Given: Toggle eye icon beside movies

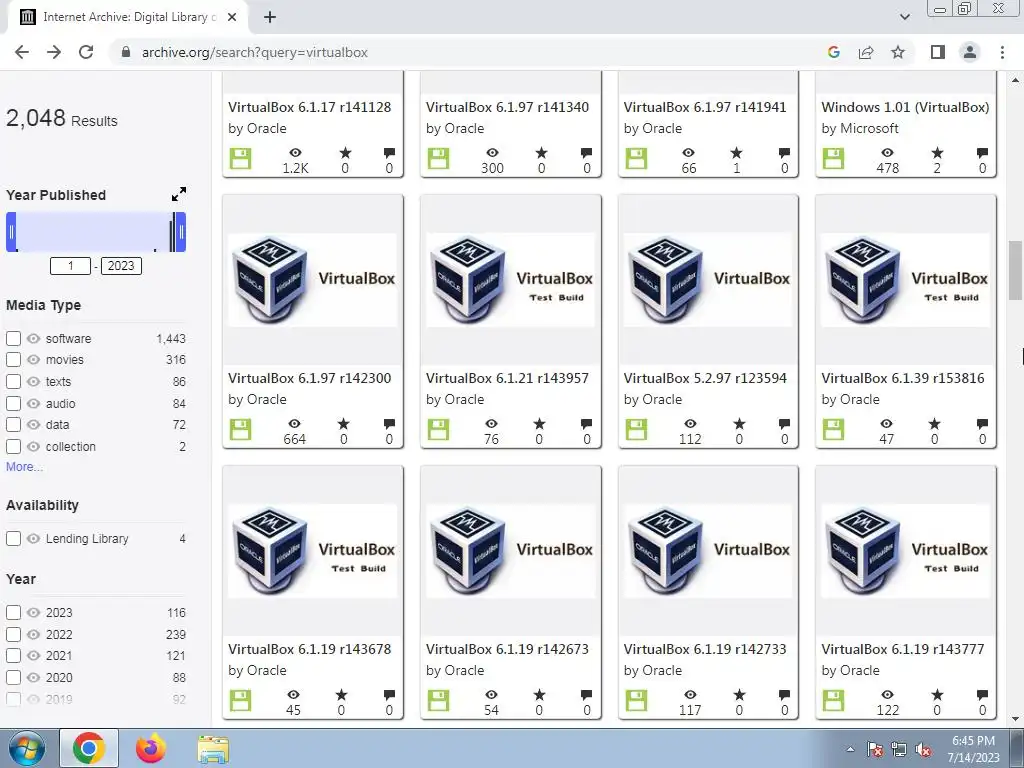Looking at the screenshot, I should pos(33,360).
